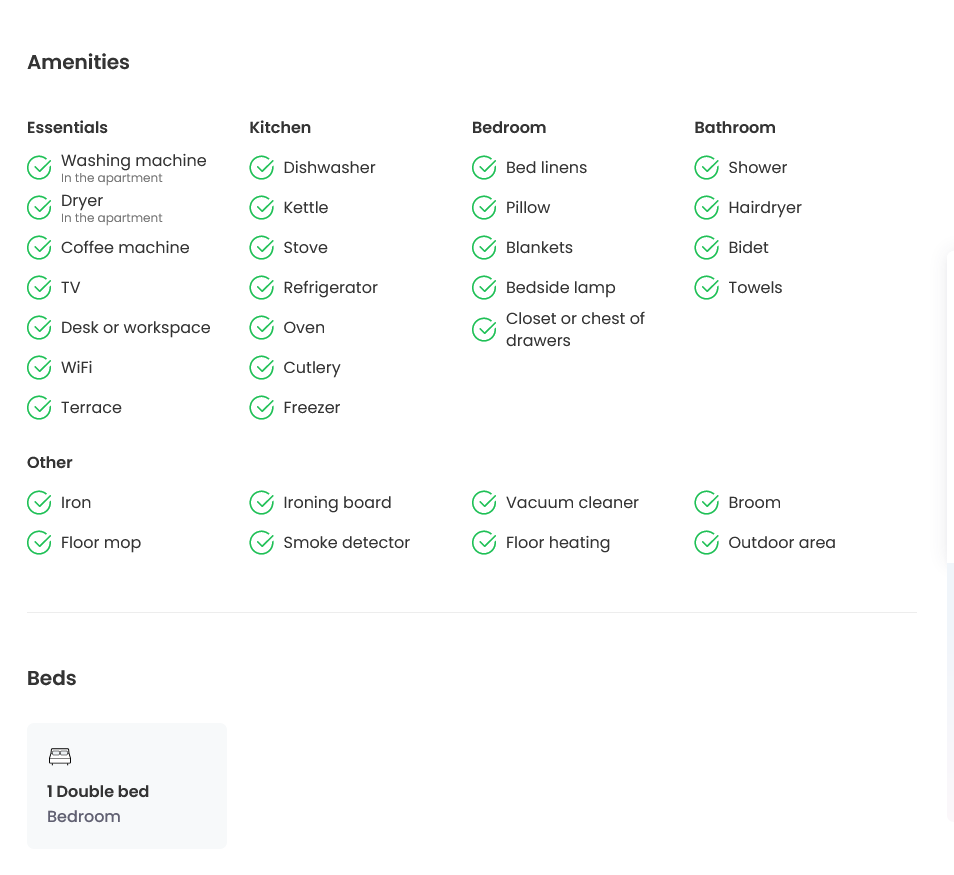Click the check icon next to Smoke detector
Image resolution: width=954 pixels, height=875 pixels.
pyautogui.click(x=262, y=543)
